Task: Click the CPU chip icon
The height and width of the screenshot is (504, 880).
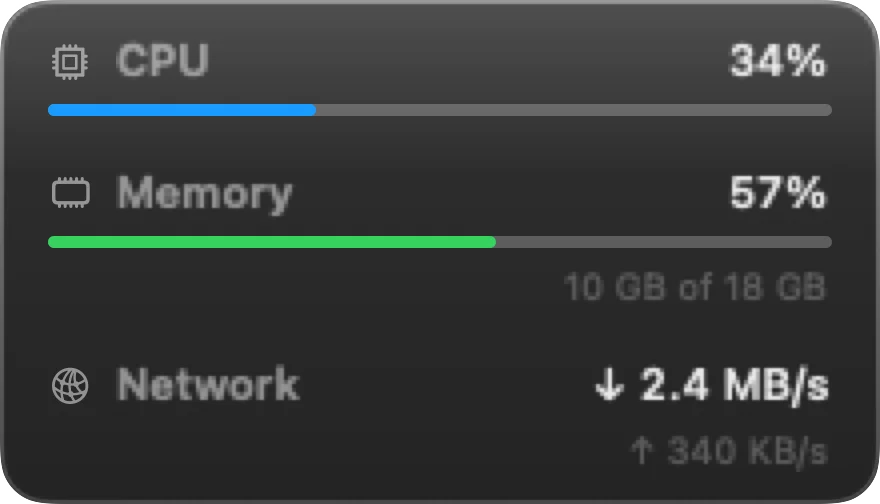Action: [x=70, y=61]
